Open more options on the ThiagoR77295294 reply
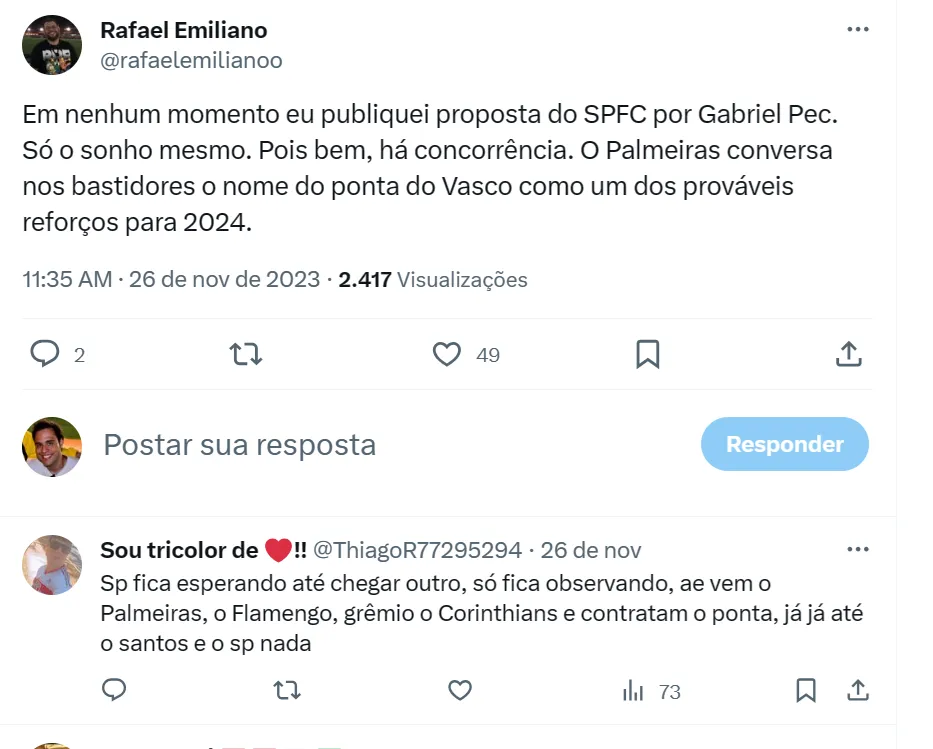 tap(857, 550)
